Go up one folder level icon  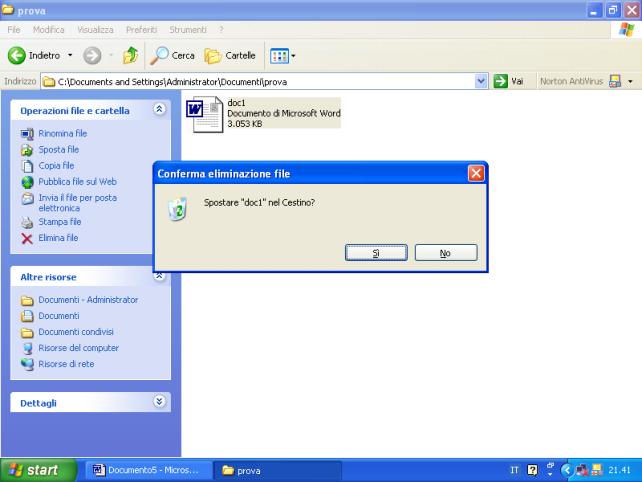(131, 55)
